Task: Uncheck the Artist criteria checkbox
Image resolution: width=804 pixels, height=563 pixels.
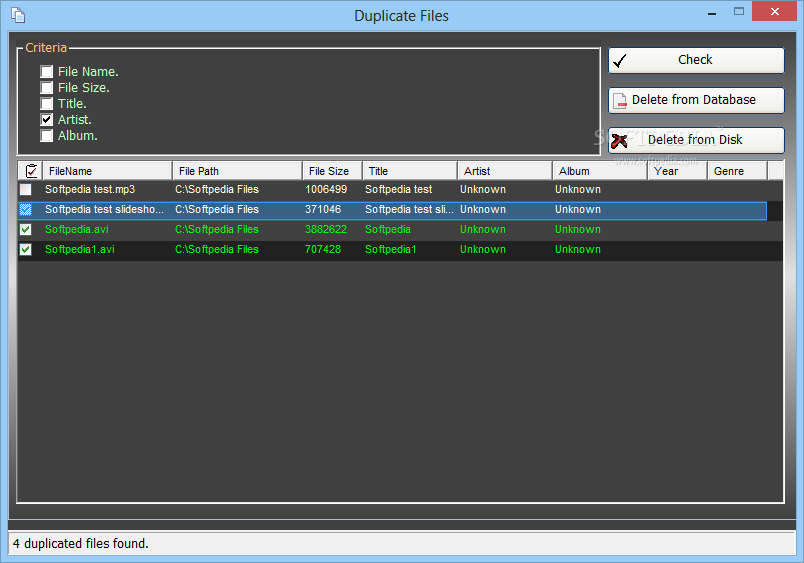Action: [47, 119]
